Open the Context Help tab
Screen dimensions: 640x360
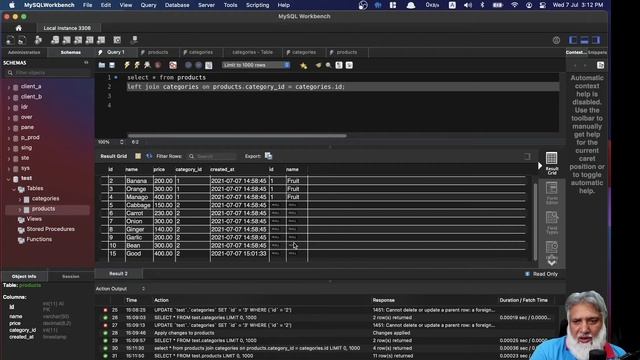click(x=576, y=52)
